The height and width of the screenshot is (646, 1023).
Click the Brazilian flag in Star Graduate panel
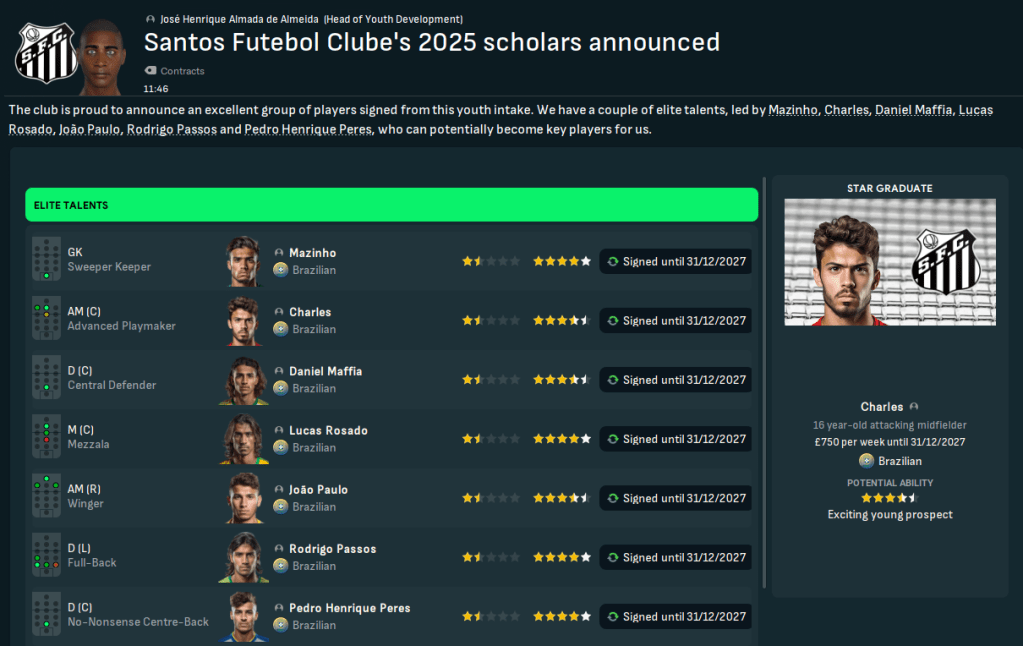click(x=866, y=461)
